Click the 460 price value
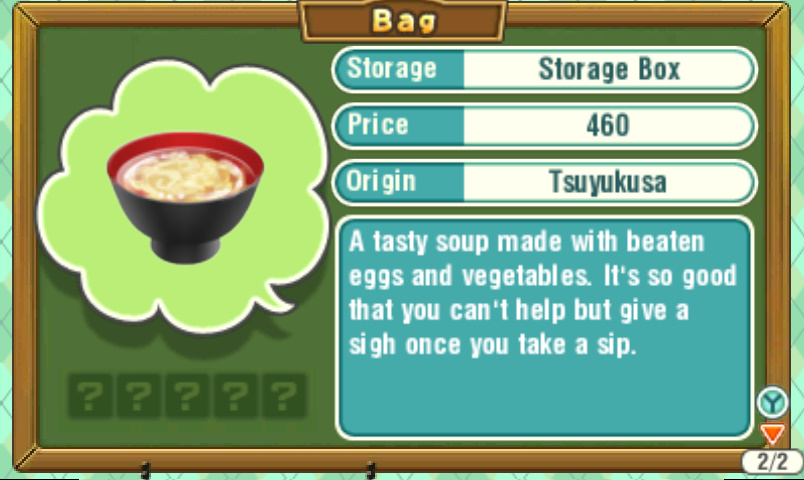This screenshot has width=804, height=480. click(608, 126)
